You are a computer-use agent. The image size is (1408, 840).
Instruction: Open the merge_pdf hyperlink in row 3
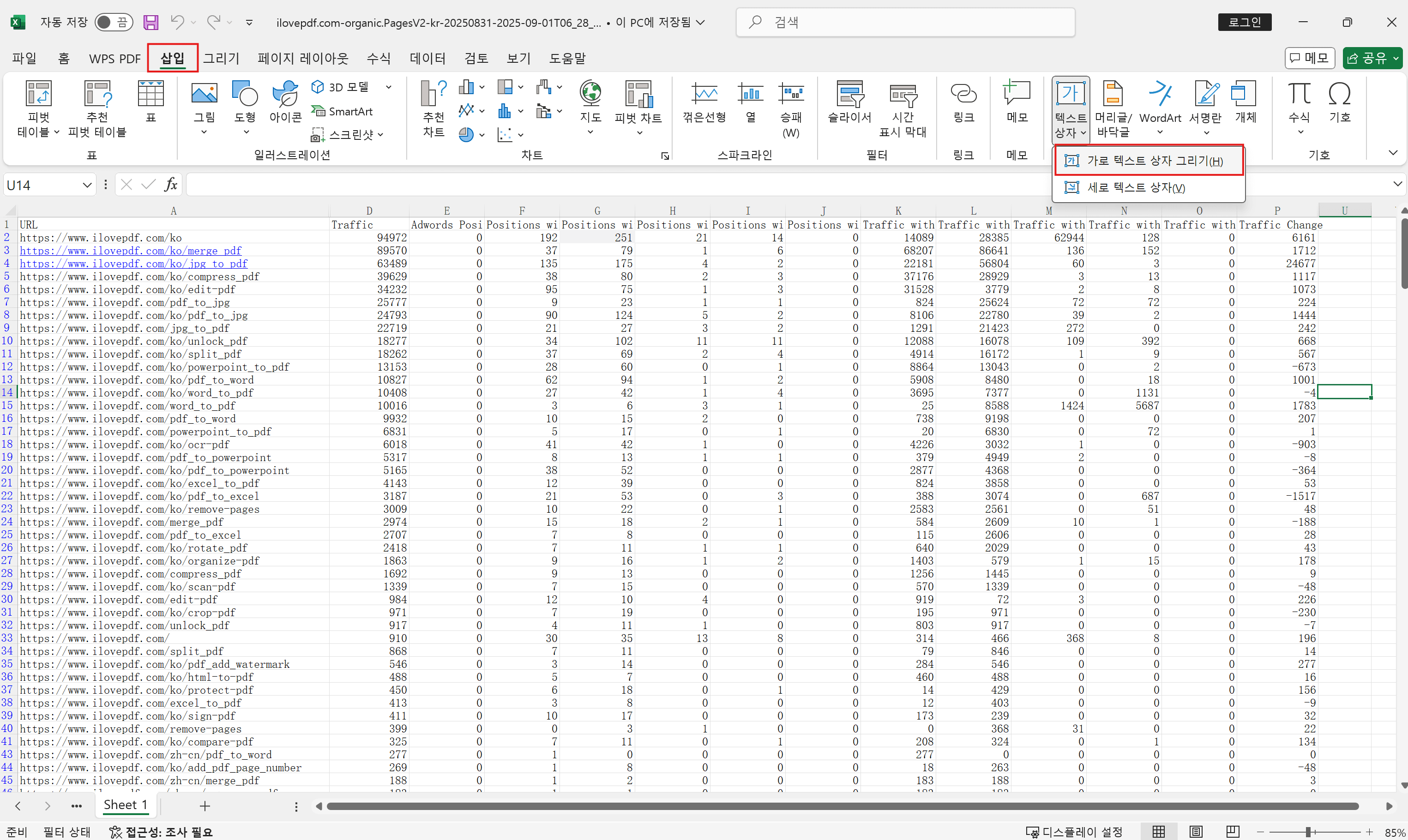[x=130, y=251]
